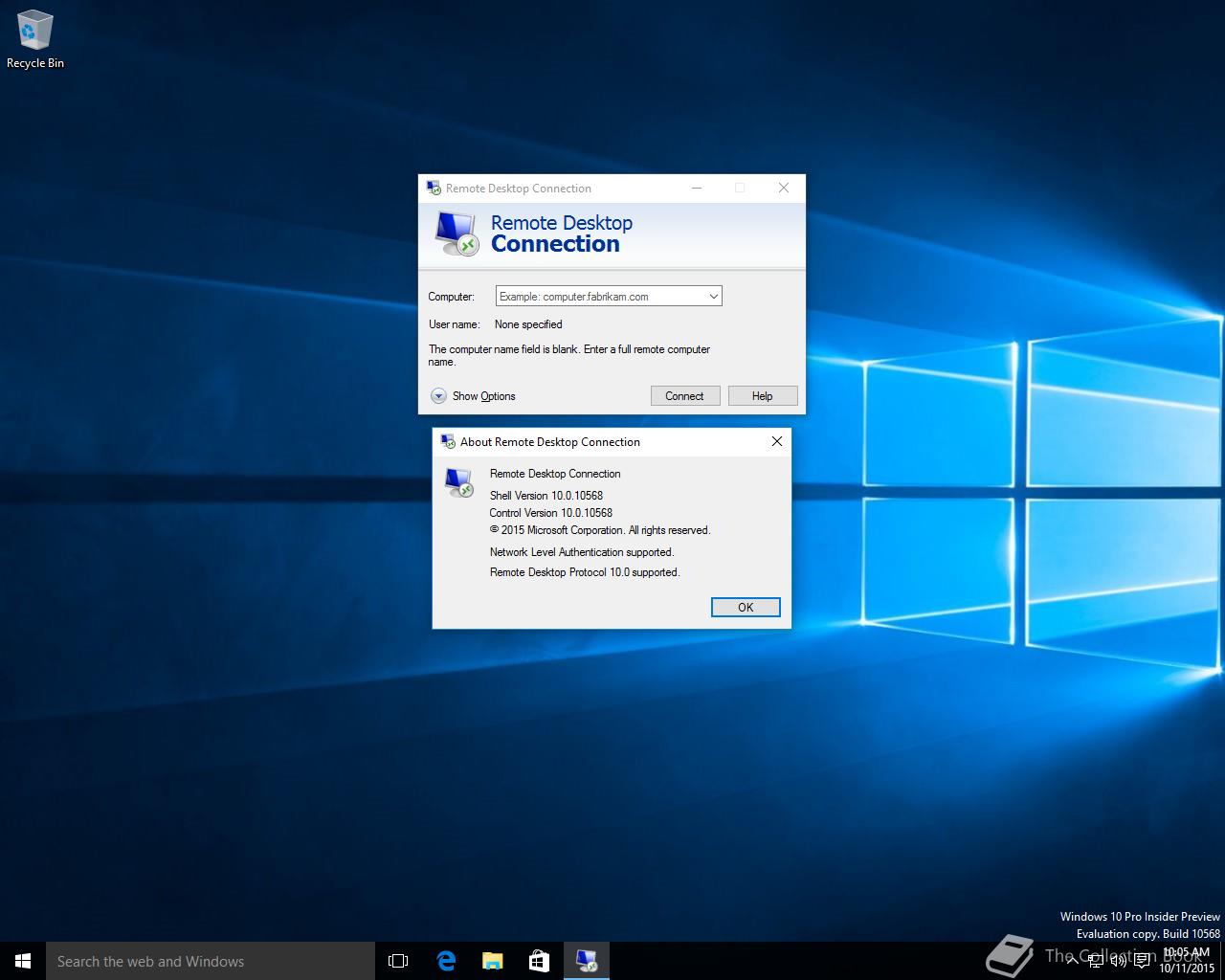Select Remote Desktop Connection taskbar icon
The width and height of the screenshot is (1225, 980).
(587, 961)
